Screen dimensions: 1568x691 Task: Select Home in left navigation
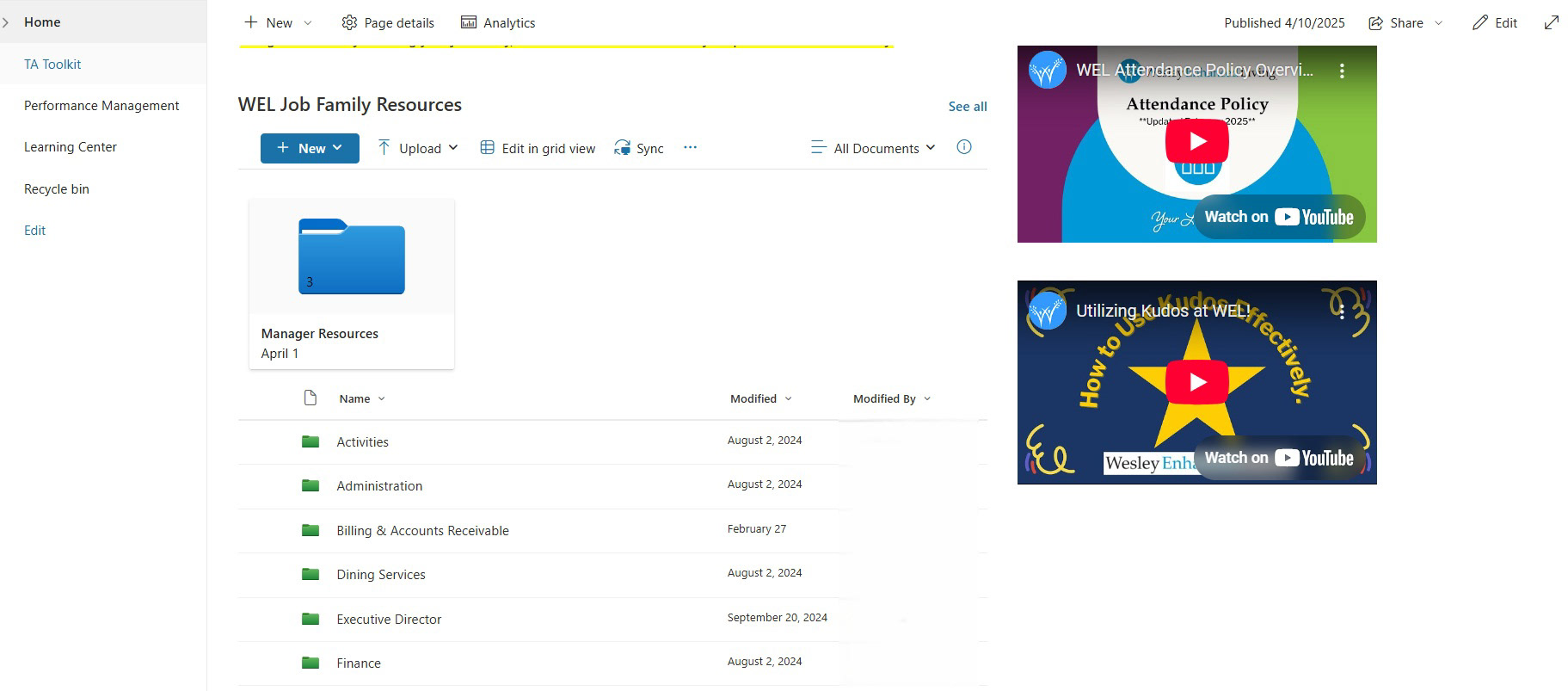click(42, 22)
